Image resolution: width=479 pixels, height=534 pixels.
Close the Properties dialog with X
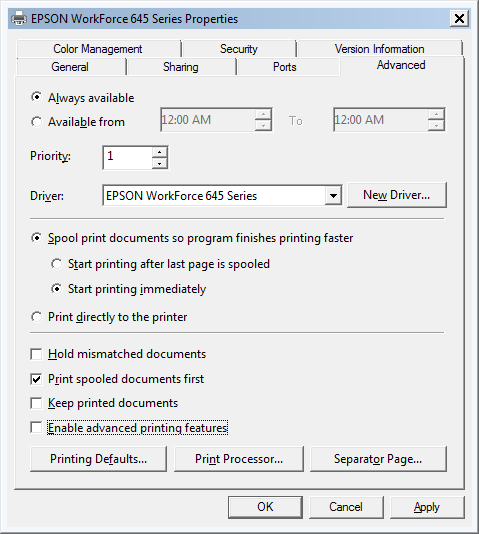click(459, 18)
